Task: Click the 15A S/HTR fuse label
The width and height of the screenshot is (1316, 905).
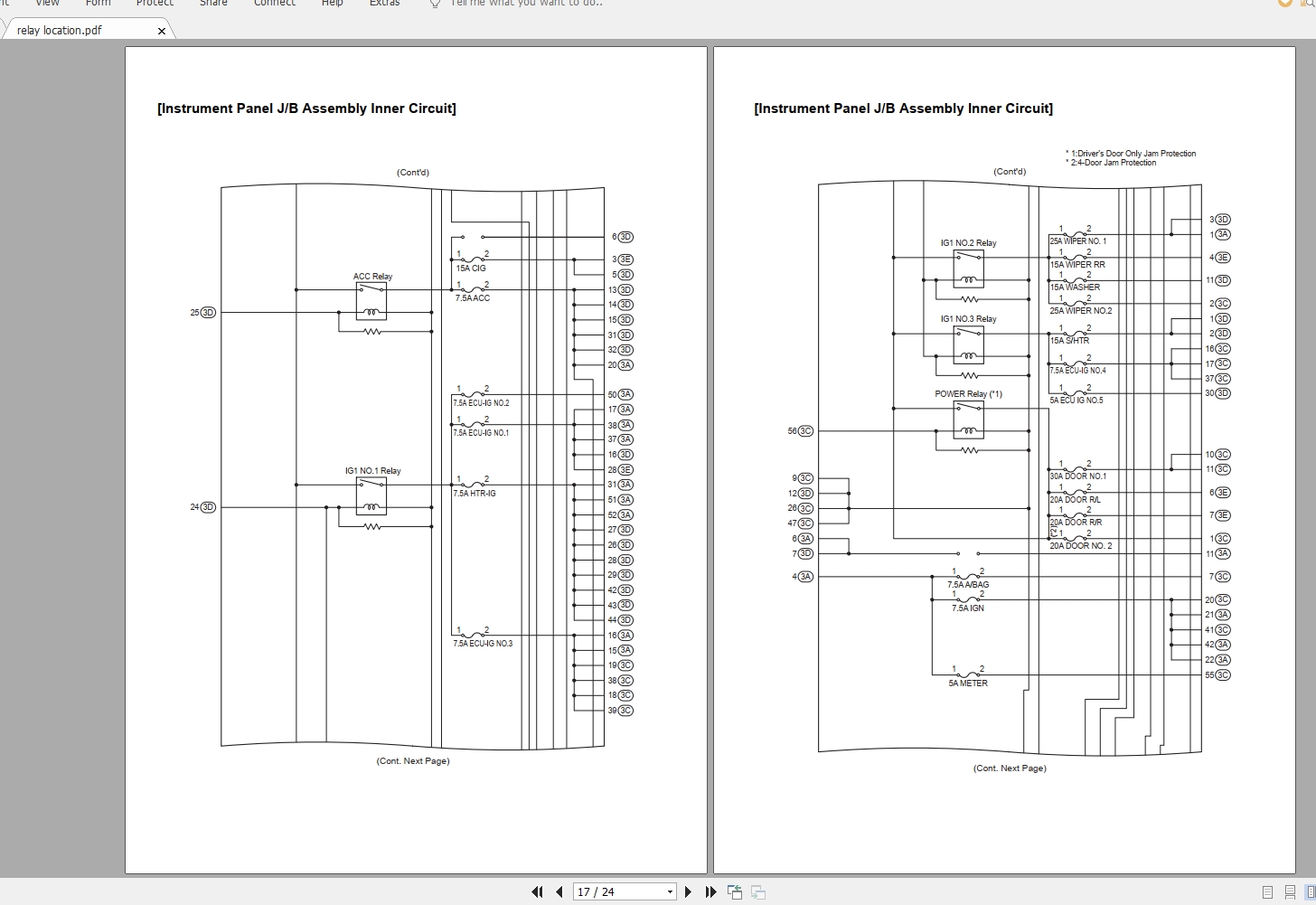Action: click(x=1070, y=341)
